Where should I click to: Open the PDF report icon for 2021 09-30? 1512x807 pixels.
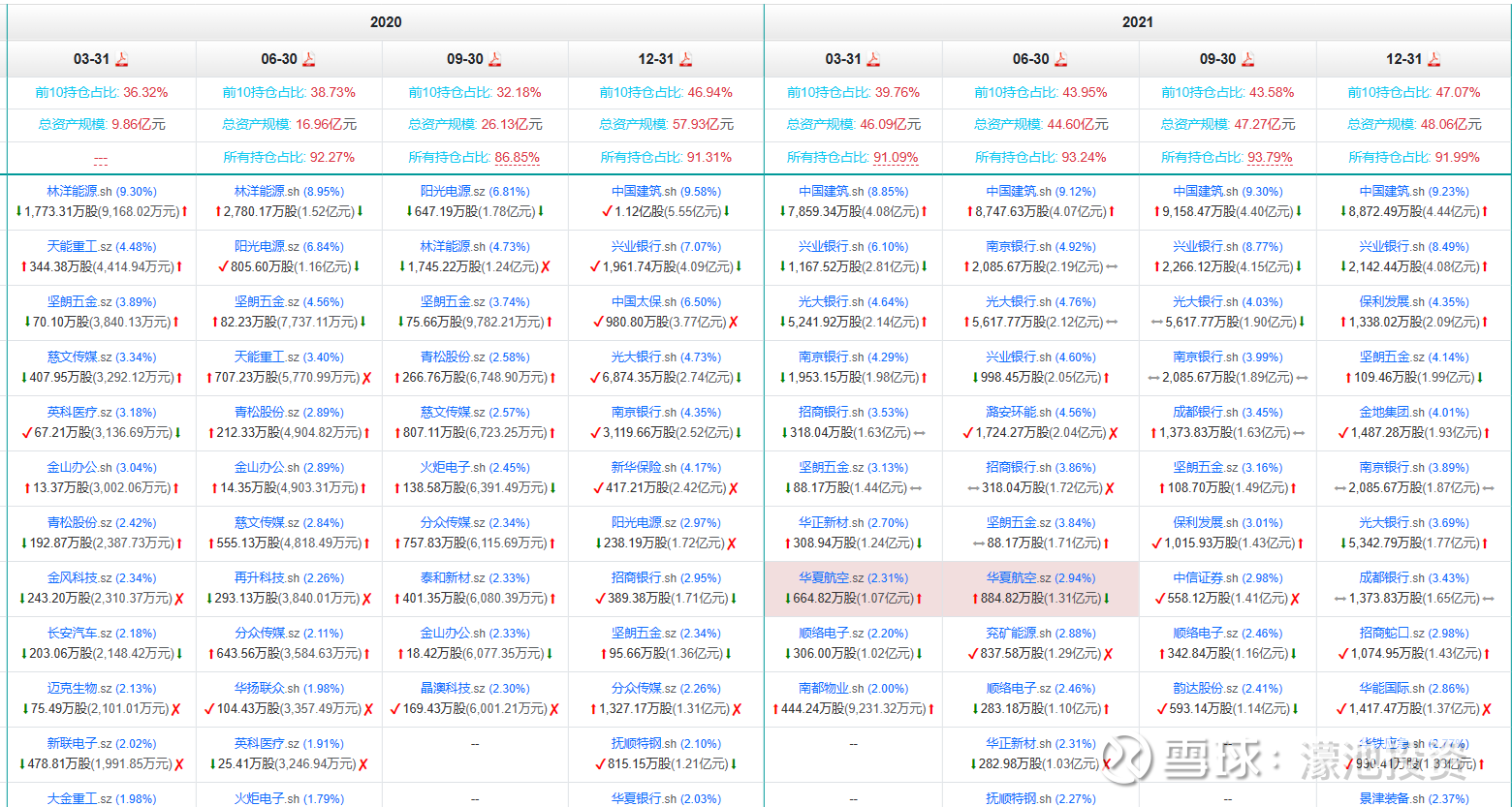[1248, 59]
